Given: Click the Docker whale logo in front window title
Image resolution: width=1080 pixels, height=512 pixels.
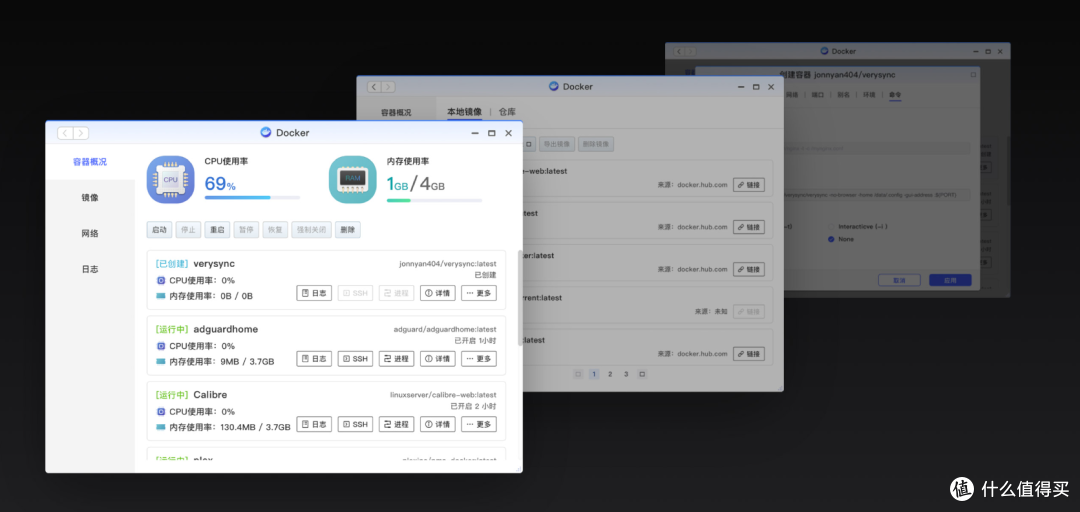Looking at the screenshot, I should 266,132.
